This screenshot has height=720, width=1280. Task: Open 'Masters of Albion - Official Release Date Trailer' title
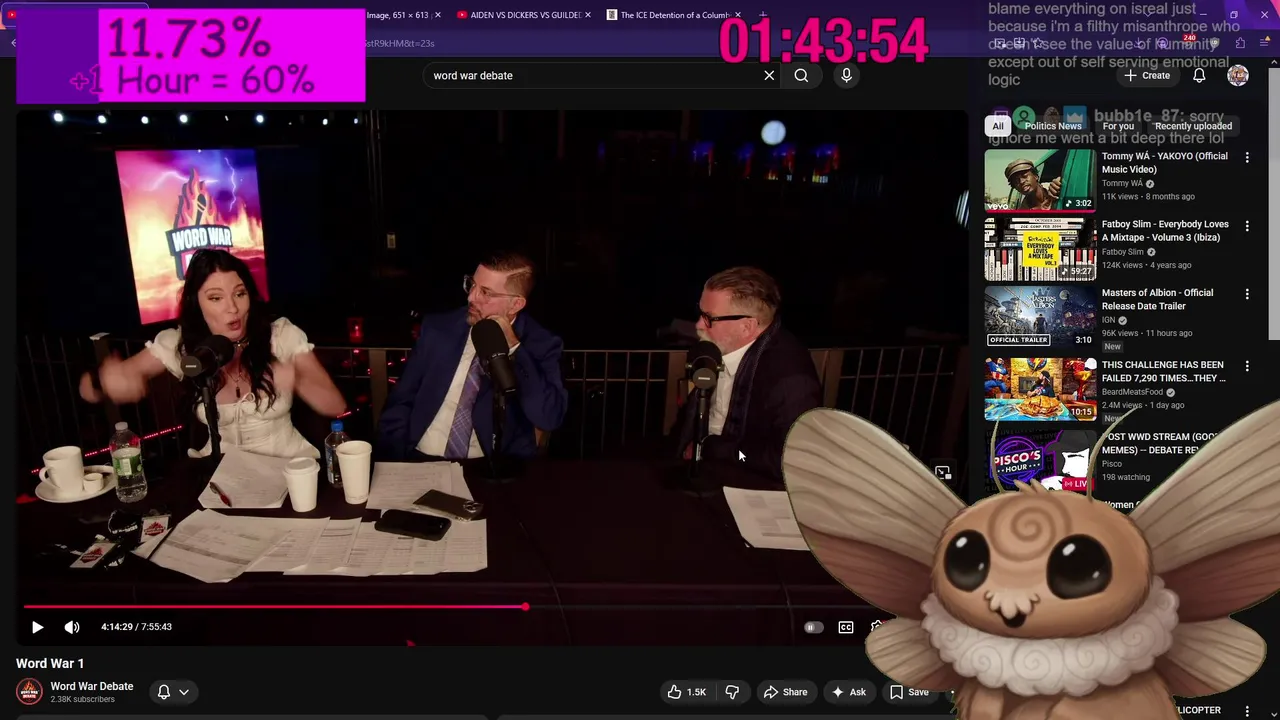tap(1157, 299)
